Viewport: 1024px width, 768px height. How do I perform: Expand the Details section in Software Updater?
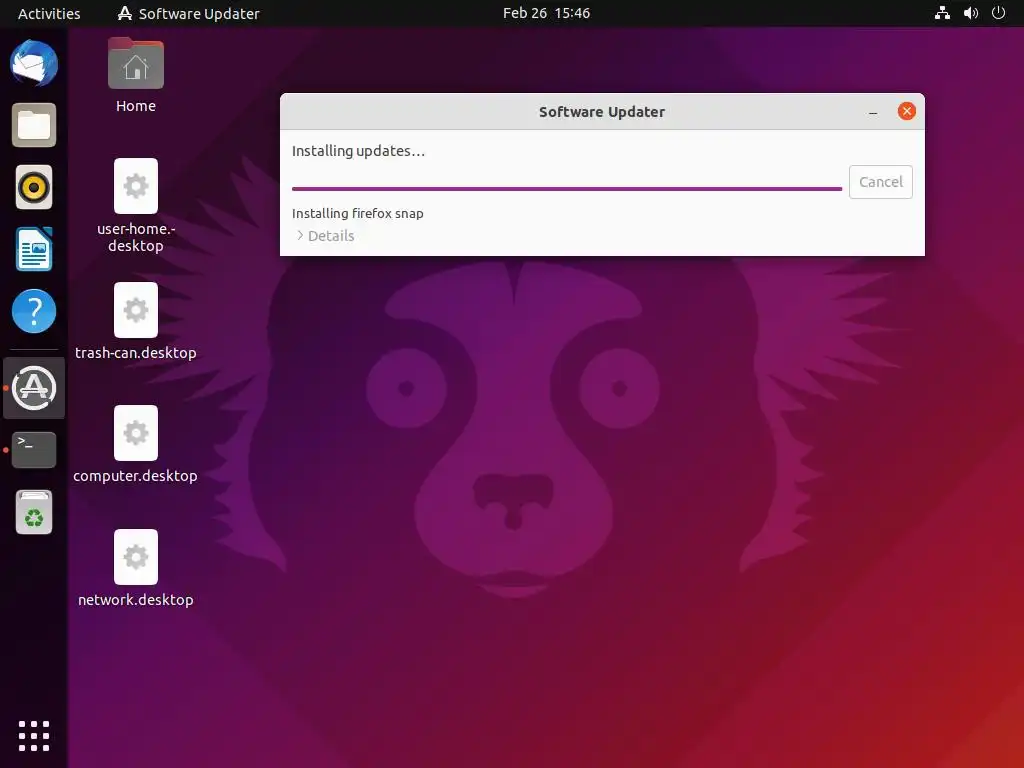325,236
